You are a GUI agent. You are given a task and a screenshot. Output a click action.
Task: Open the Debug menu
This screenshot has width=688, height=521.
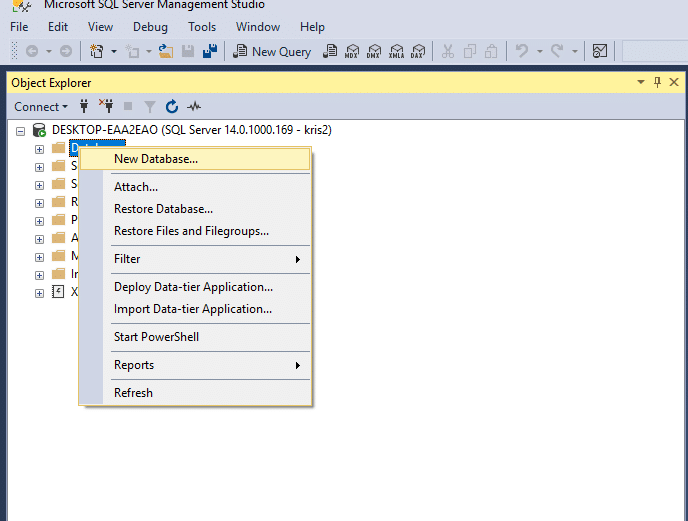click(150, 27)
